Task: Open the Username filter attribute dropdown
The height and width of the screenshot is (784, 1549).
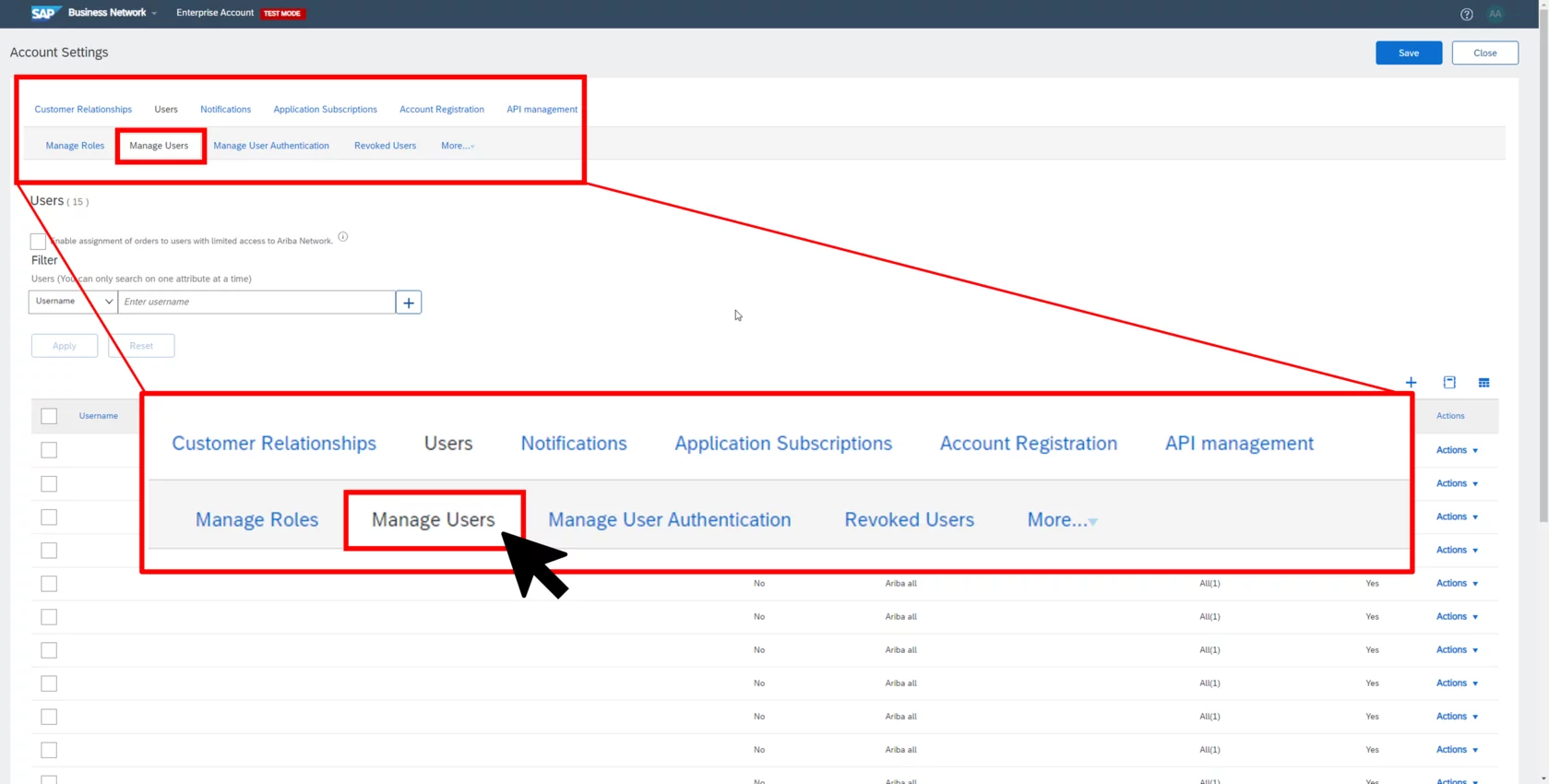Action: 73,302
